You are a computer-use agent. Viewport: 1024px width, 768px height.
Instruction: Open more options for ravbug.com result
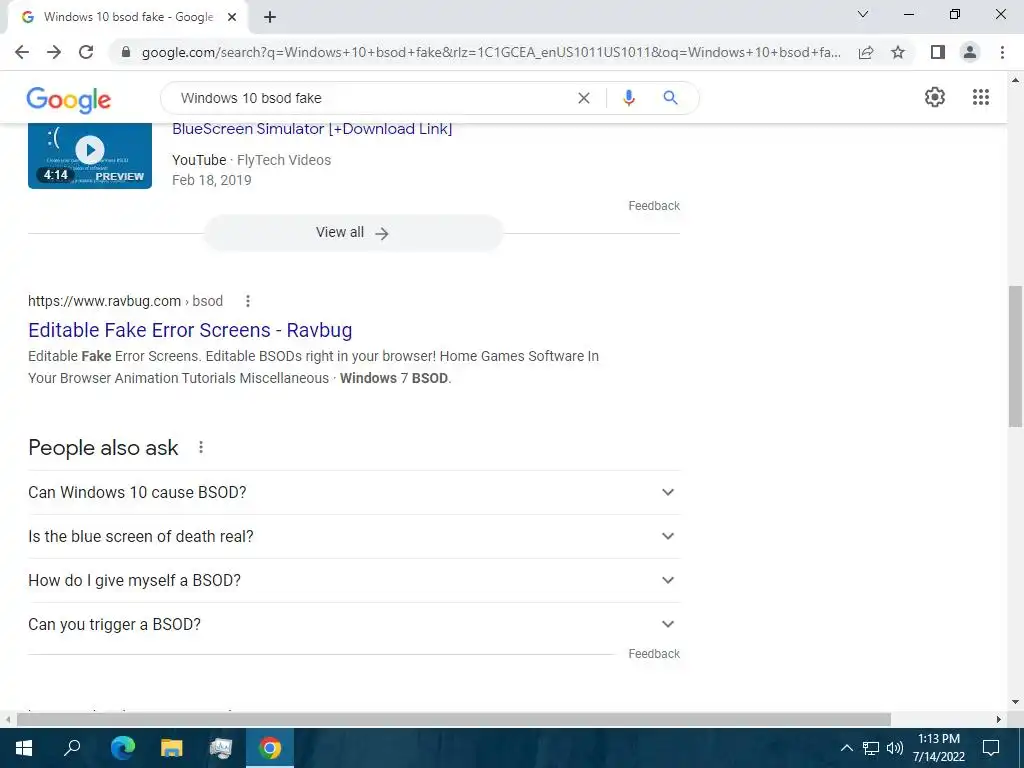pos(248,301)
